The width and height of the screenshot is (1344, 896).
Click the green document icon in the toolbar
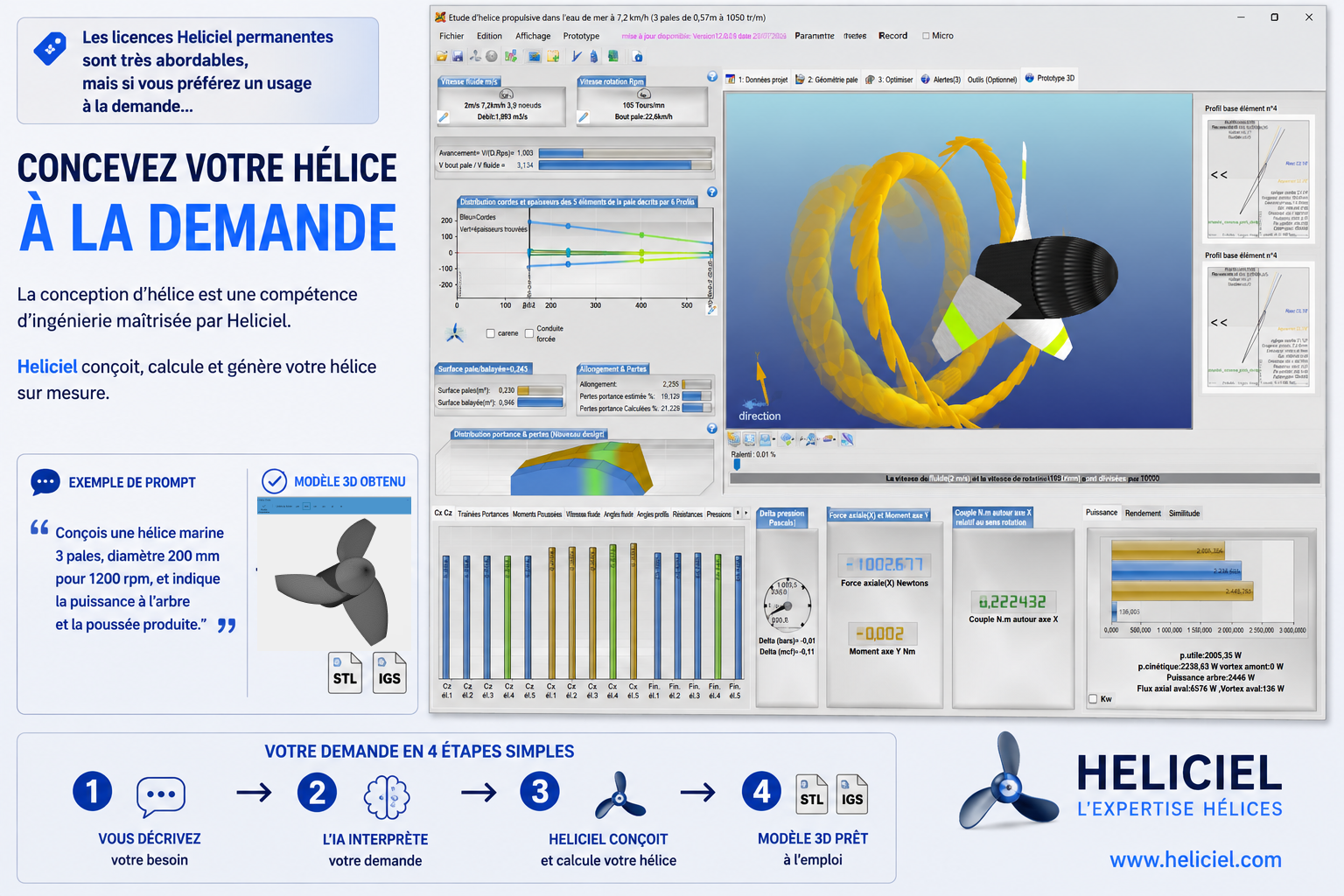click(x=612, y=57)
